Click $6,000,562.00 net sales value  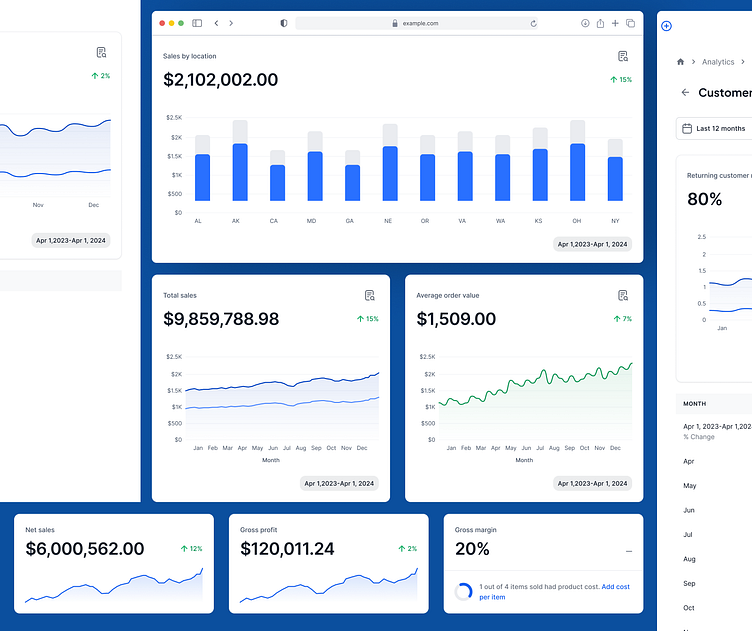point(85,549)
